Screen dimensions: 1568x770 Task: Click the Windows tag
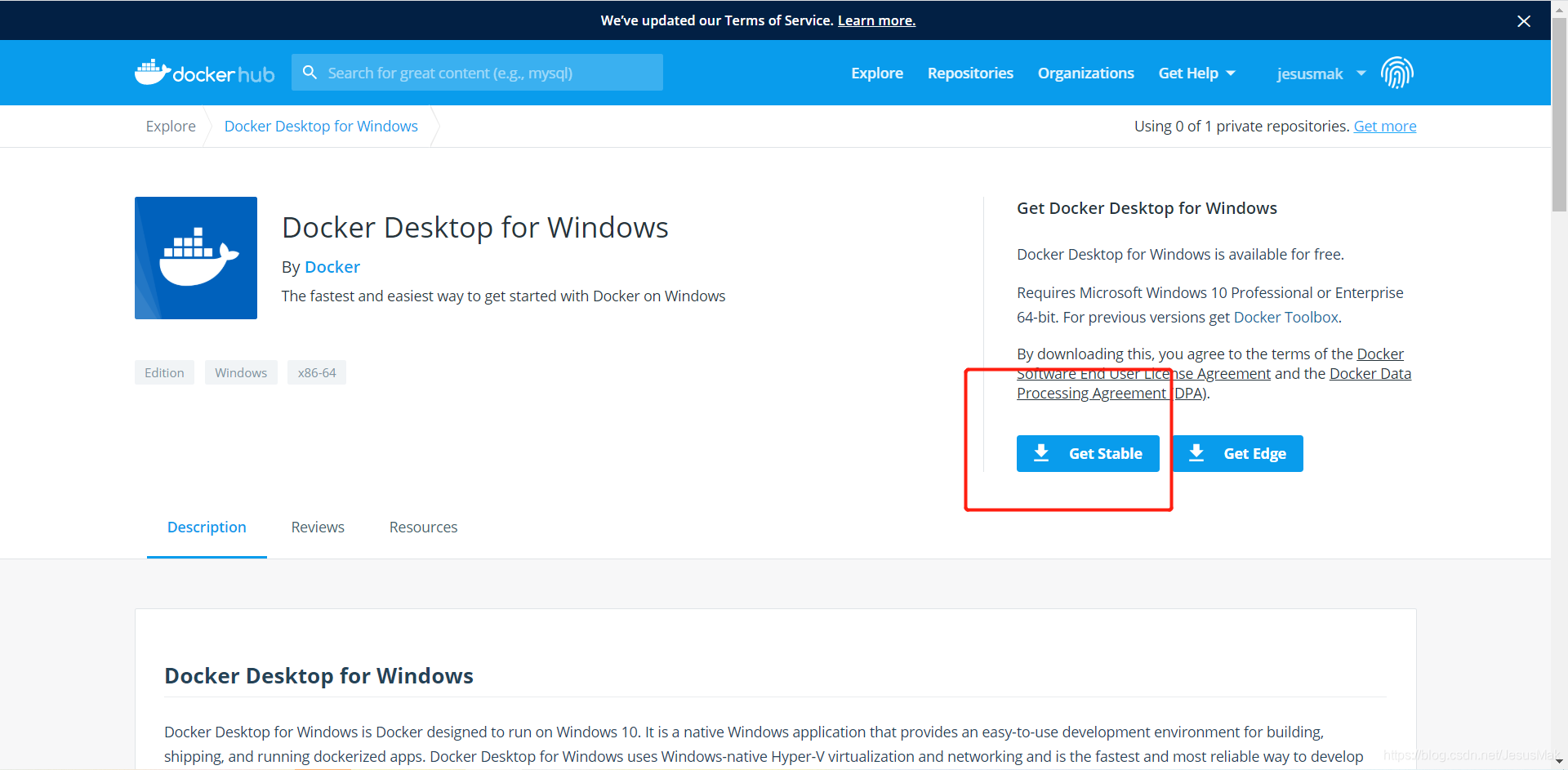pos(241,372)
